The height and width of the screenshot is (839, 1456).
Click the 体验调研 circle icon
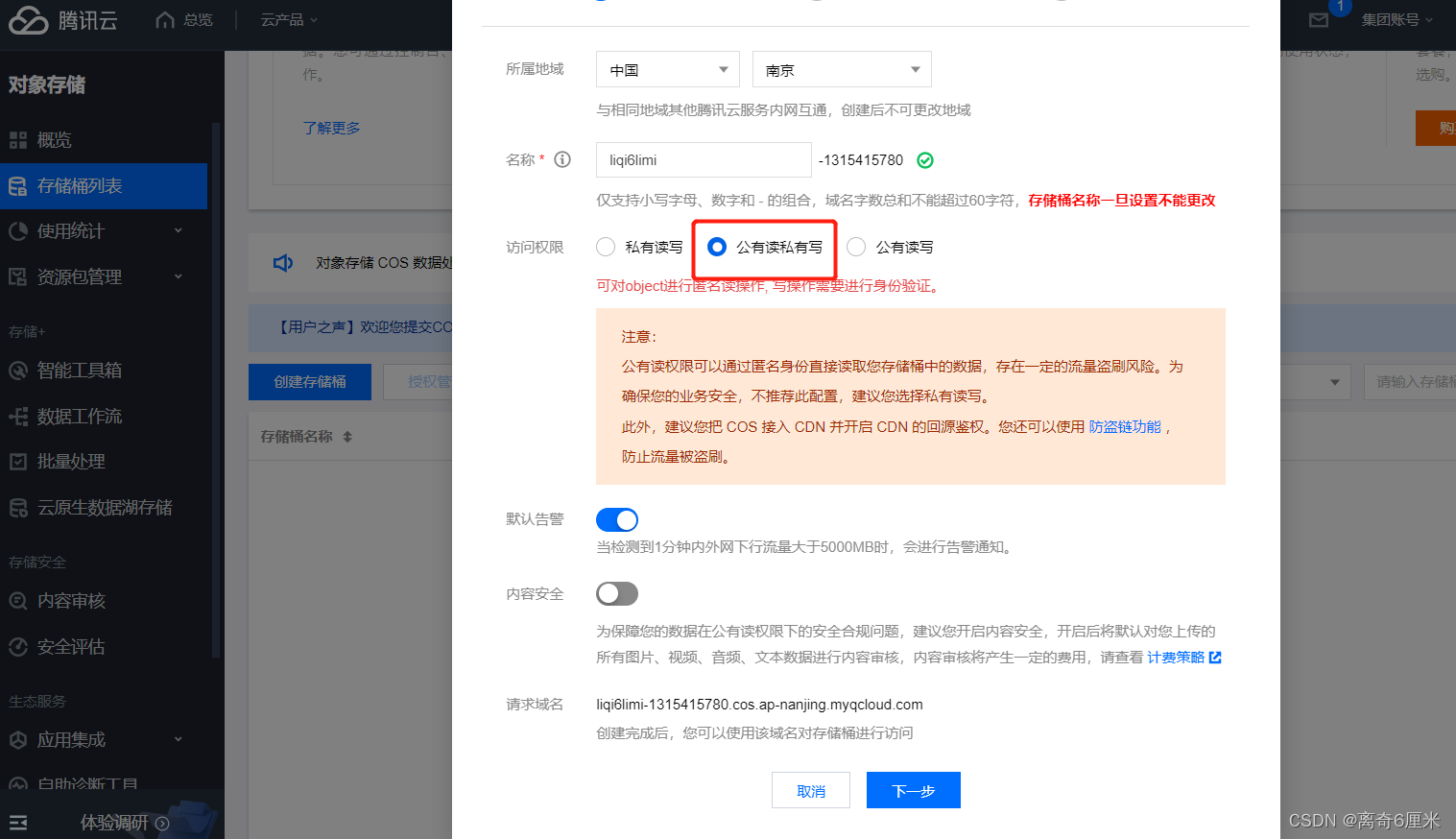click(x=162, y=823)
